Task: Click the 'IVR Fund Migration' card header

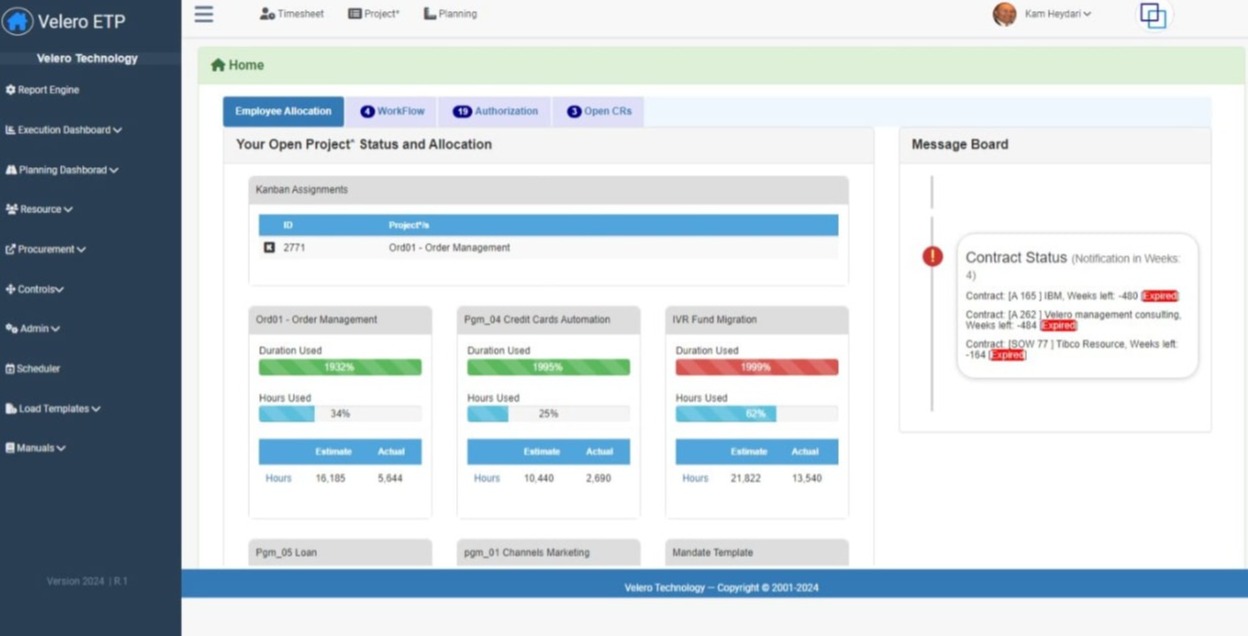Action: point(757,320)
